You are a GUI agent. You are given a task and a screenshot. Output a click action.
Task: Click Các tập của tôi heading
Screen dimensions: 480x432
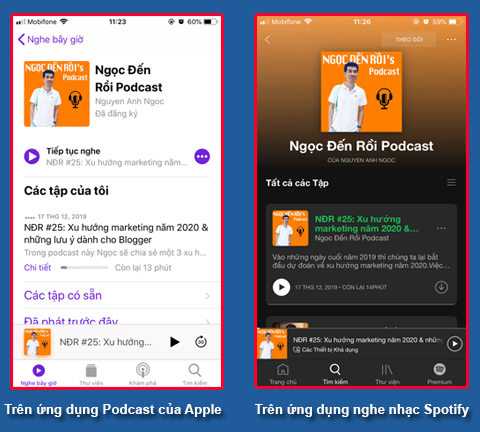point(66,191)
